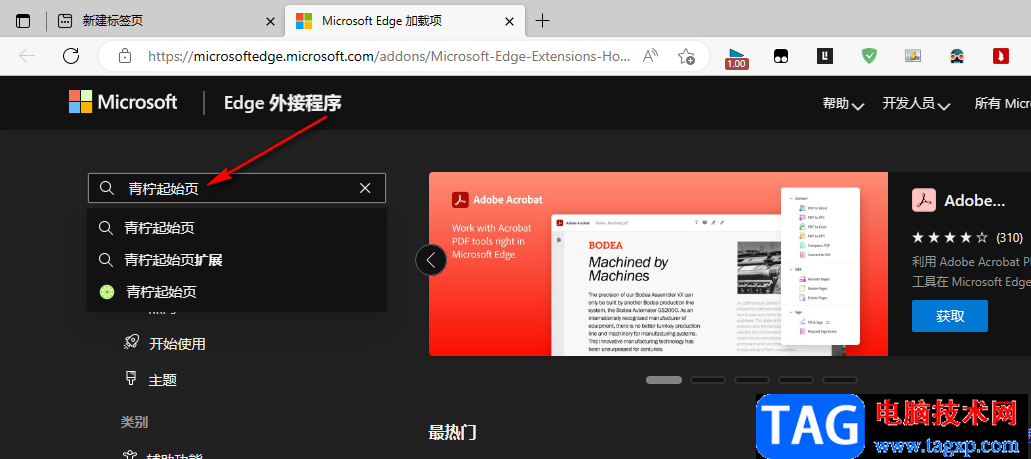
Task: Open the black mask extension icon
Action: pos(780,57)
